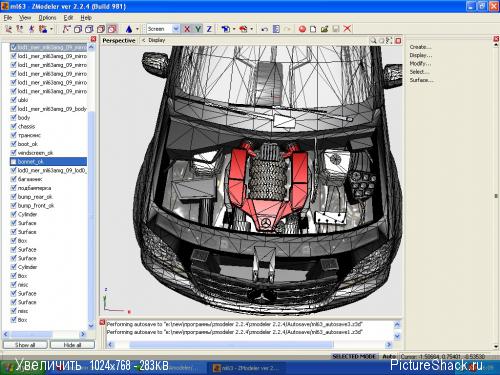Viewport: 500px width, 375px height.
Task: Switch to Polygons editing level icon
Action: (x=31, y=29)
